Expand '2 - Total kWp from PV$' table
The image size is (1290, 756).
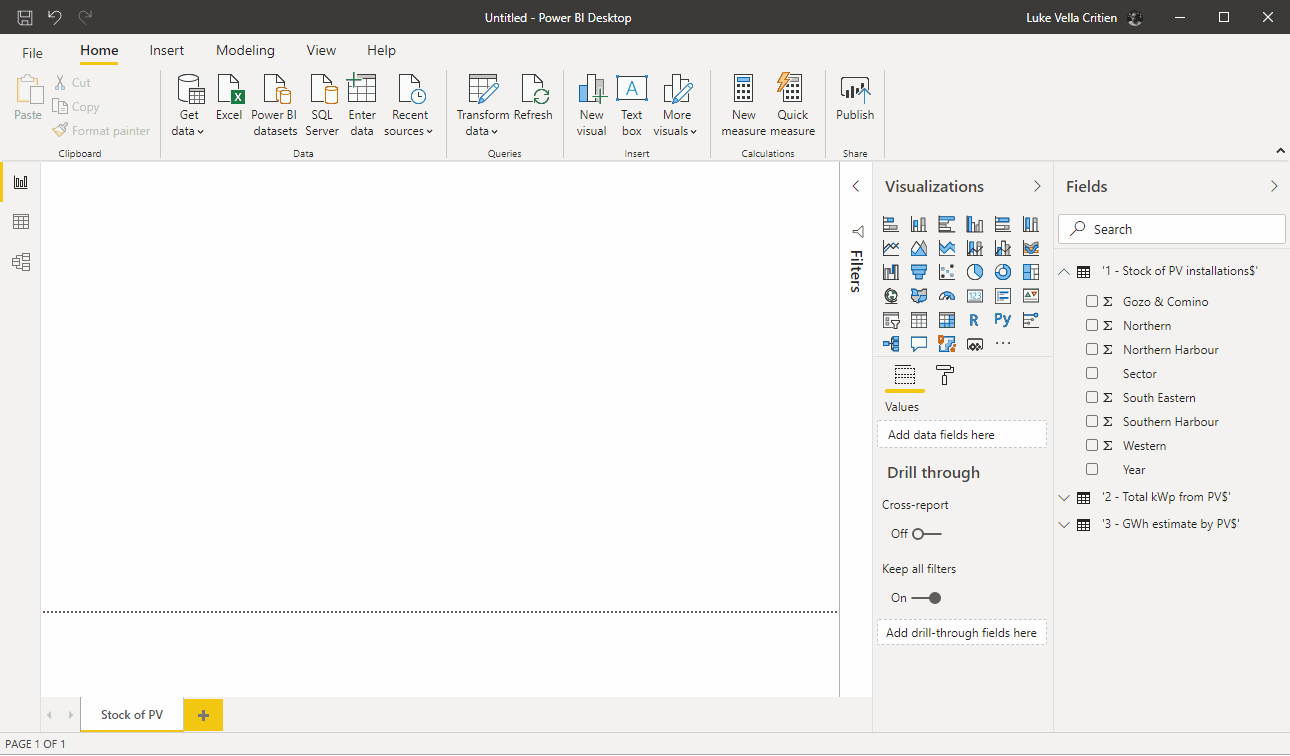tap(1064, 497)
